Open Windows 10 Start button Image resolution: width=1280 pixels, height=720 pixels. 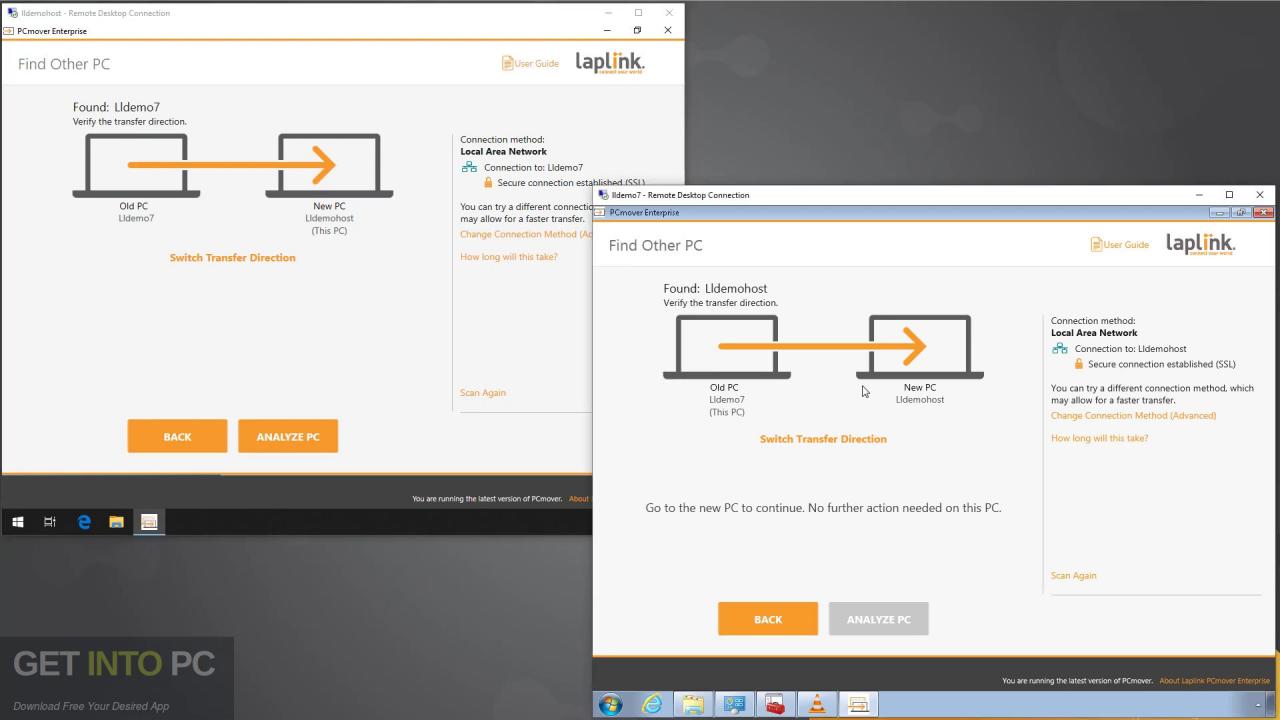point(17,521)
